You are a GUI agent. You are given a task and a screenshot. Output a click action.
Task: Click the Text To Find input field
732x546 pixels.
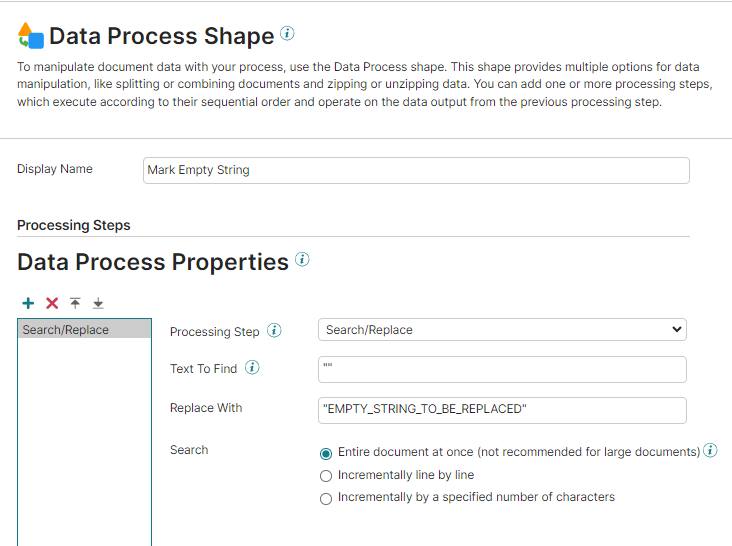click(502, 369)
